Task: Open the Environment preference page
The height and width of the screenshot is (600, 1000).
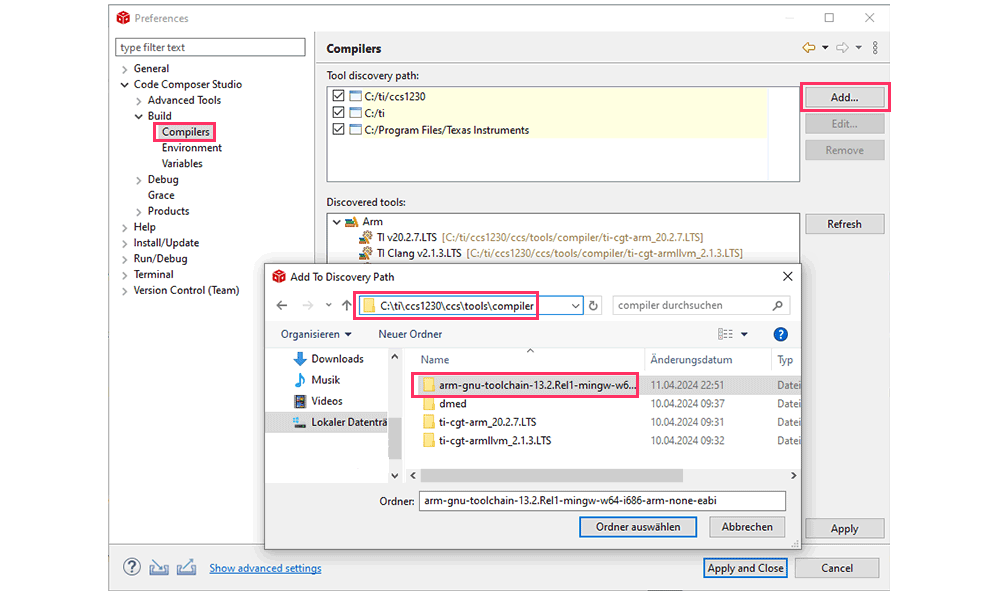Action: click(191, 148)
